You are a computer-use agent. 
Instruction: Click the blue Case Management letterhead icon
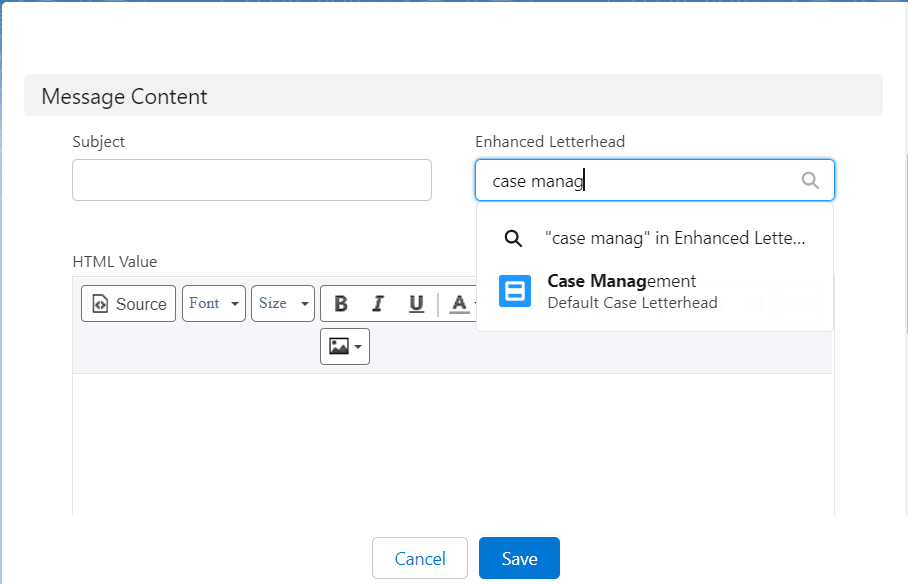515,291
